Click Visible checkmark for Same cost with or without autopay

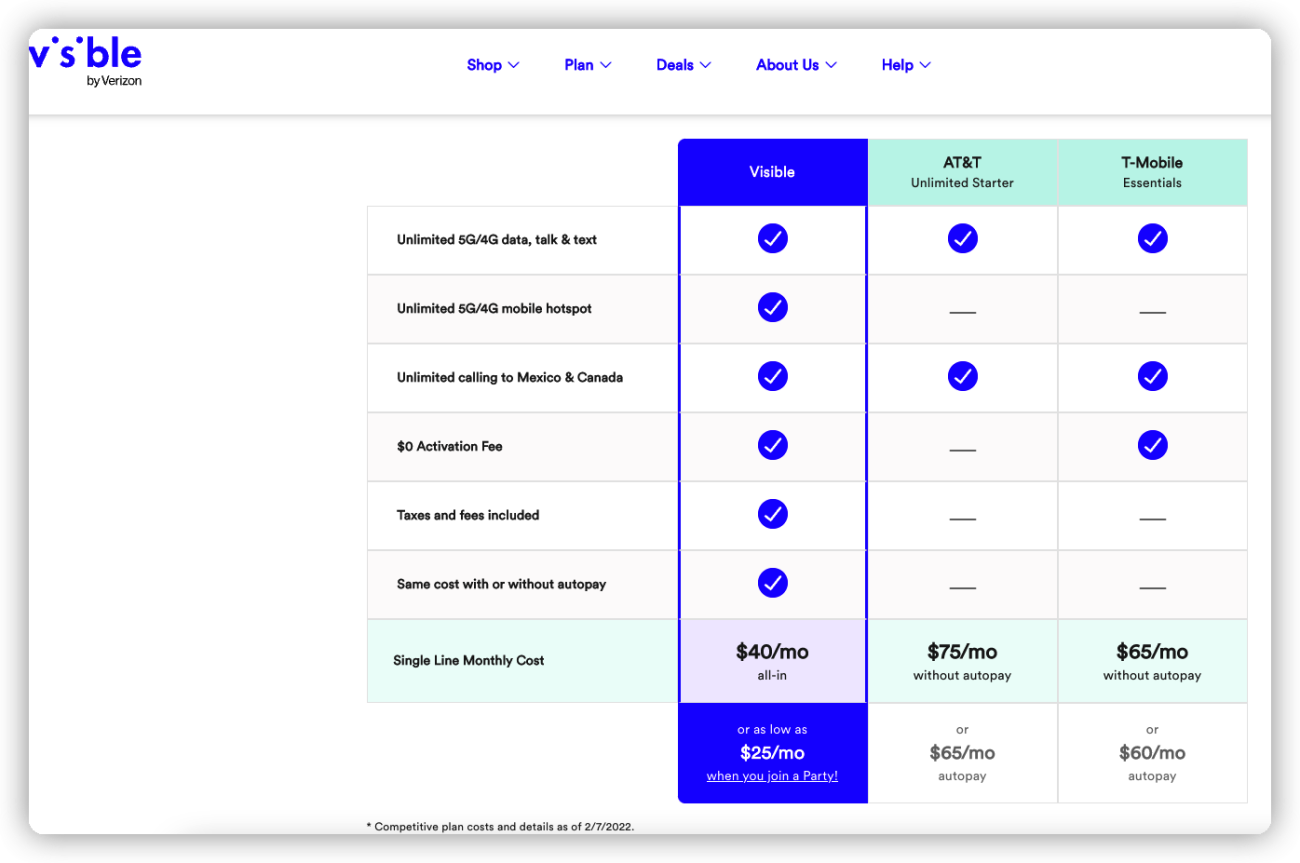(x=772, y=583)
